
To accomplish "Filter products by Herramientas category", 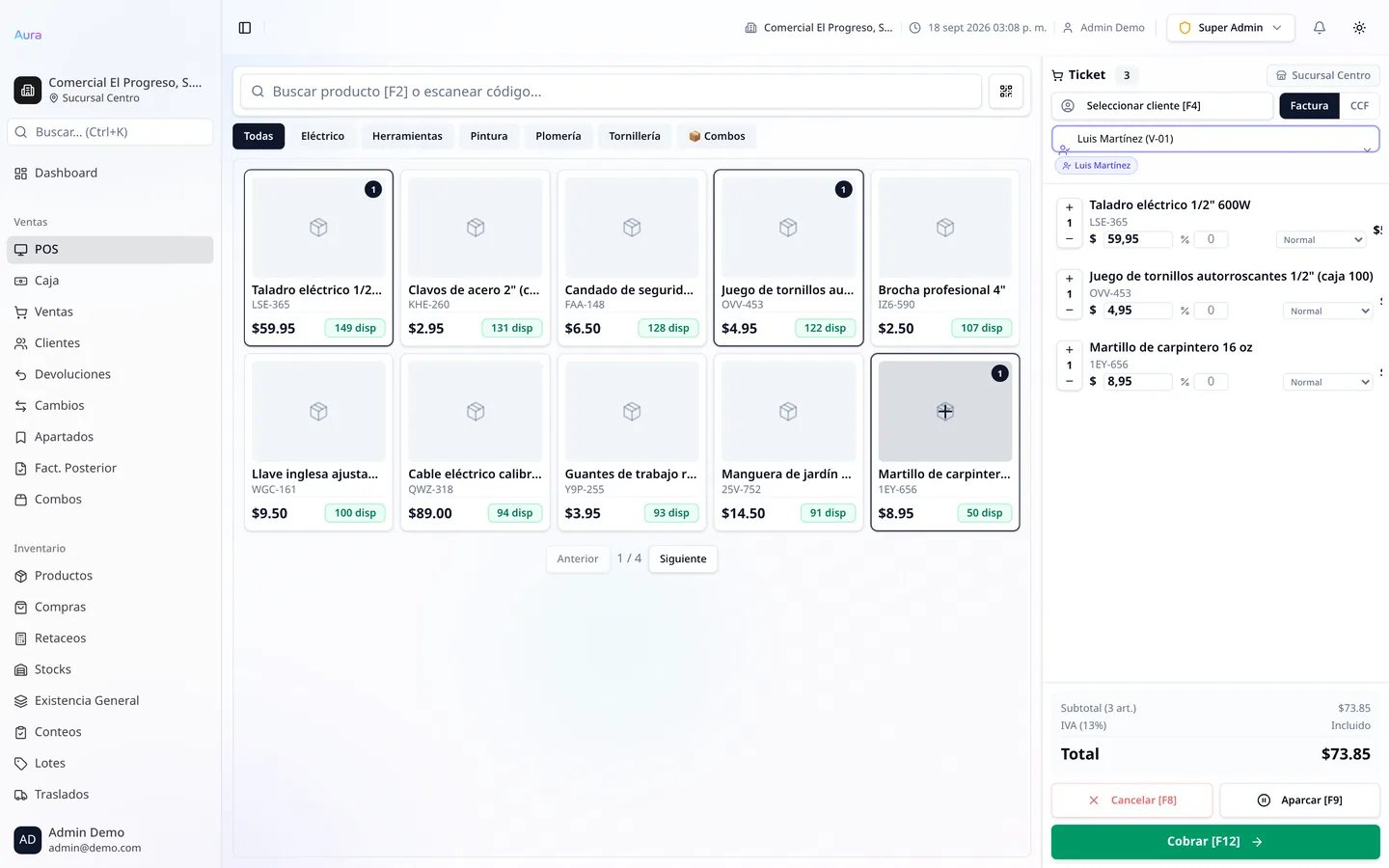I will click(407, 136).
